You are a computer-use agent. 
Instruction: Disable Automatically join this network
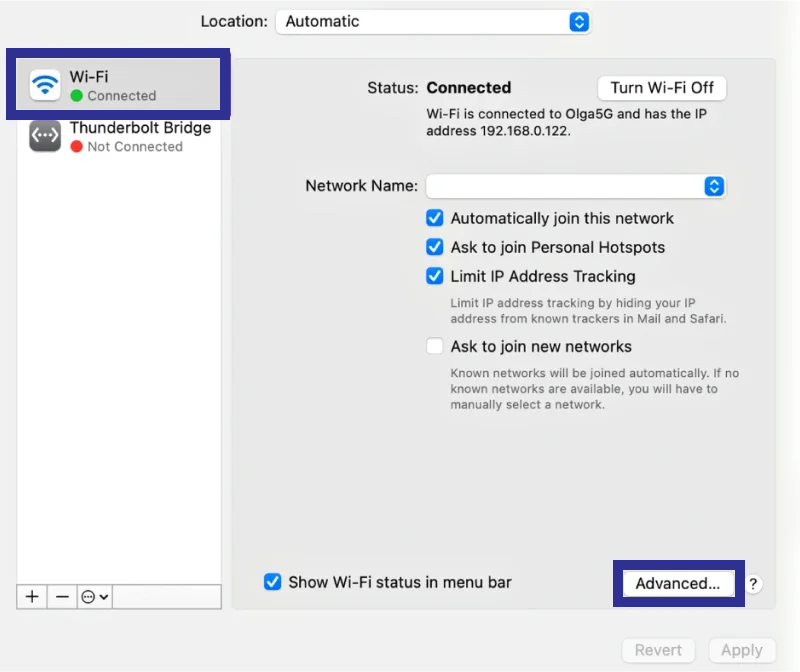[434, 218]
